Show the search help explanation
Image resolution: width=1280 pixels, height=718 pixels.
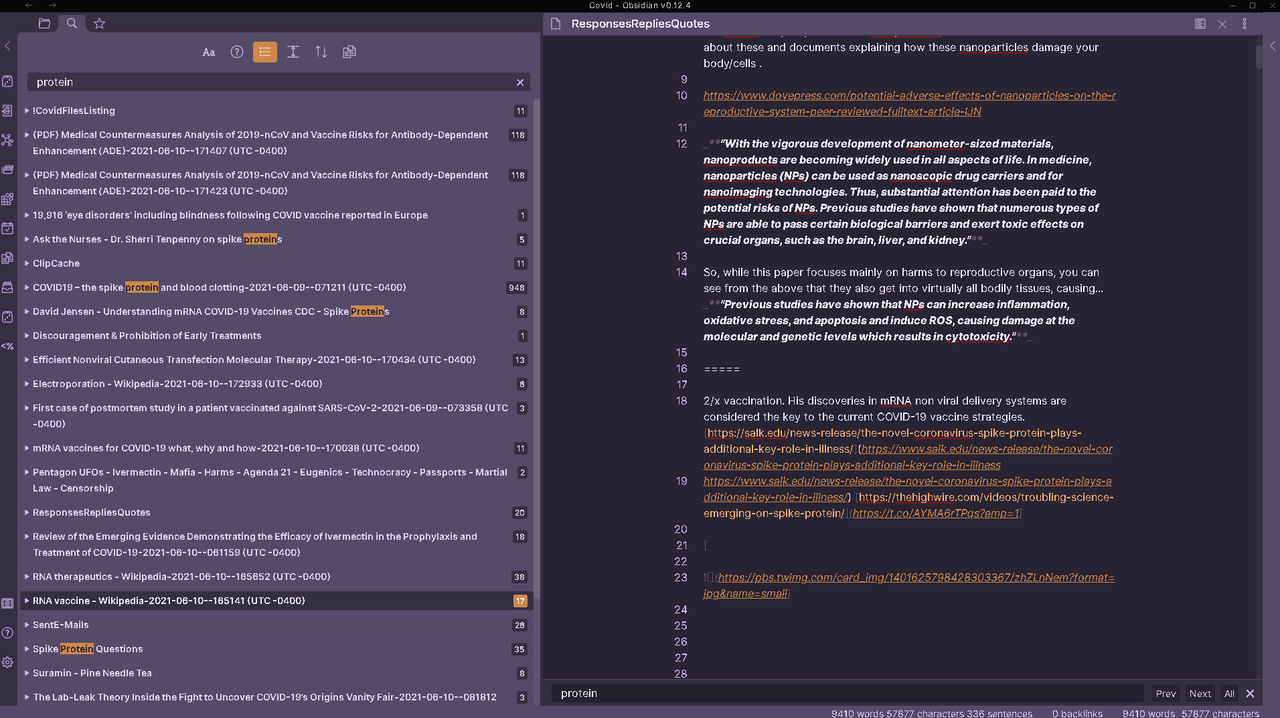click(x=237, y=52)
